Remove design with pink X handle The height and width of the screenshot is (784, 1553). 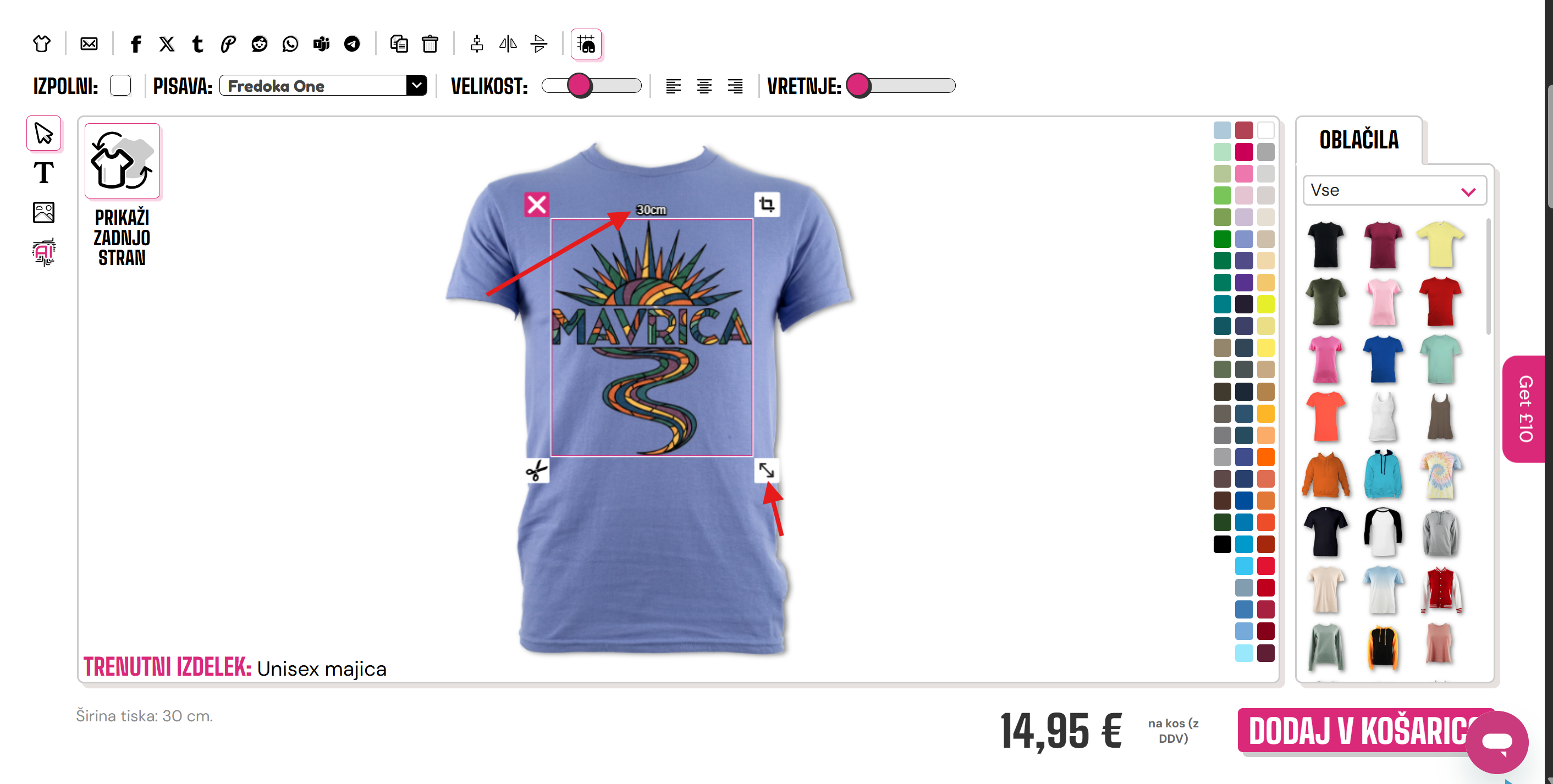[x=537, y=205]
